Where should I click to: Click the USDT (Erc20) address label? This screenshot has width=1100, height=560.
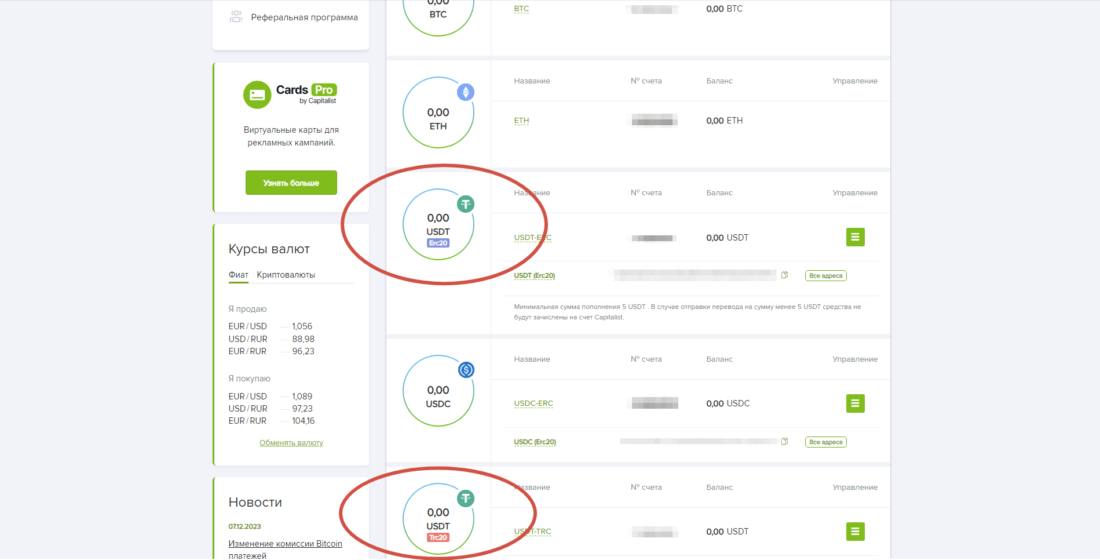535,276
